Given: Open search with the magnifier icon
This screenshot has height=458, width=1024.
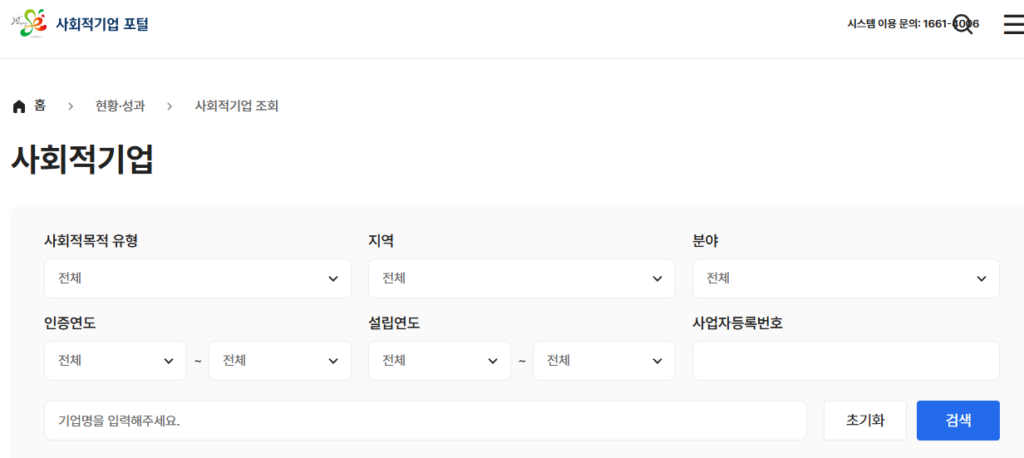Looking at the screenshot, I should tap(963, 24).
